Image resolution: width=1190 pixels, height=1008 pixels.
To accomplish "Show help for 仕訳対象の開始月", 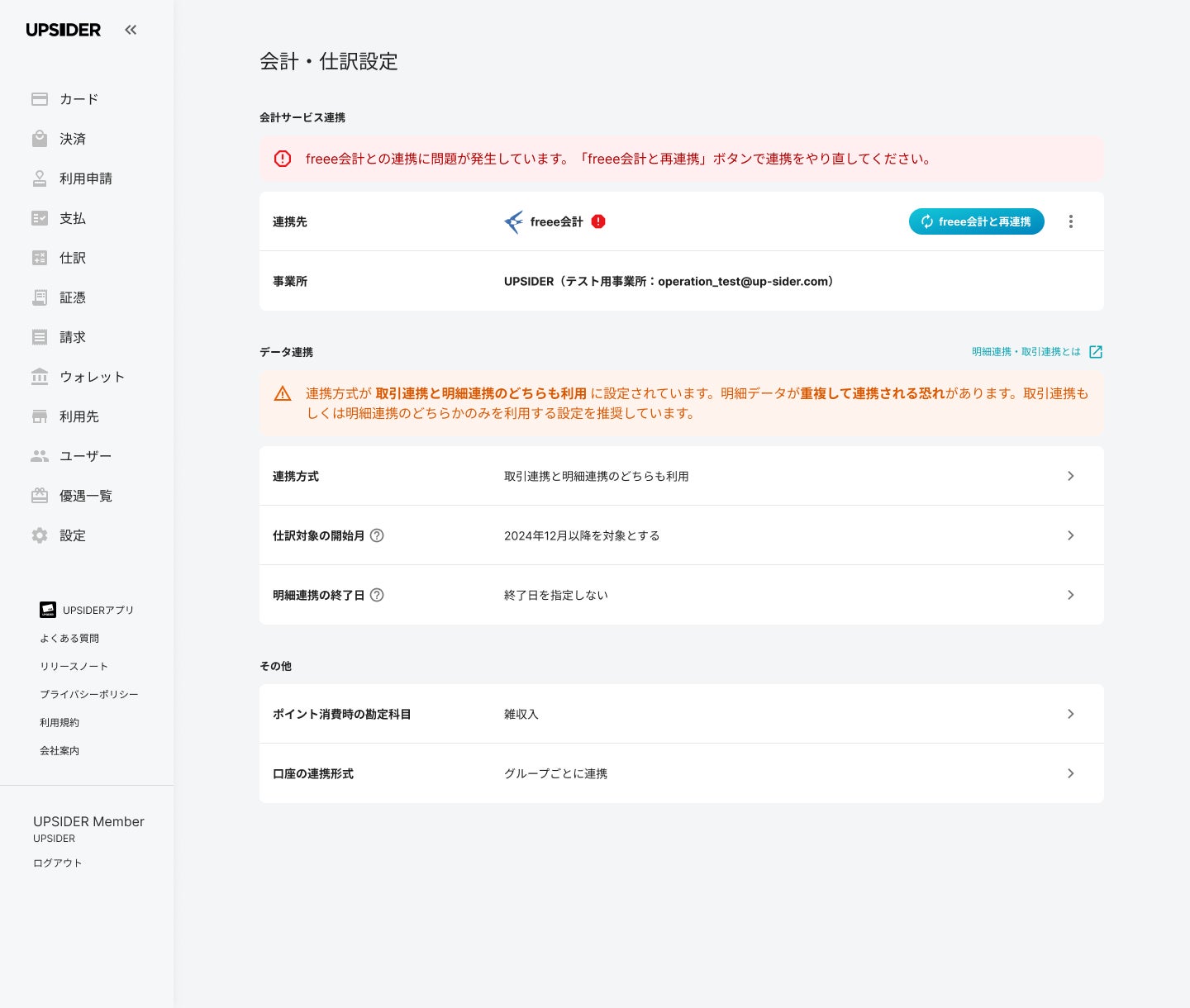I will point(377,535).
